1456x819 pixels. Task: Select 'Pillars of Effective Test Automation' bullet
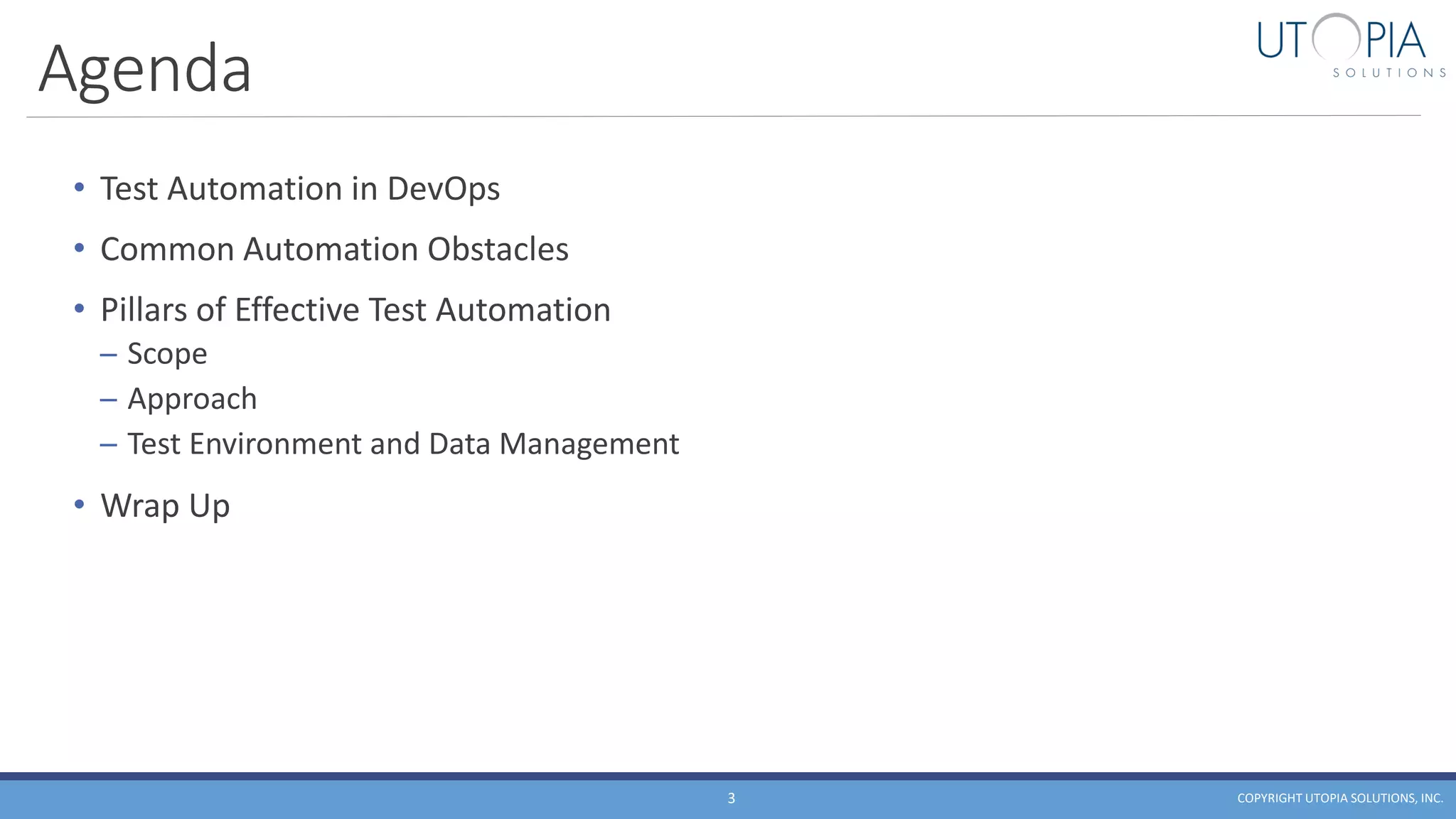pos(355,310)
